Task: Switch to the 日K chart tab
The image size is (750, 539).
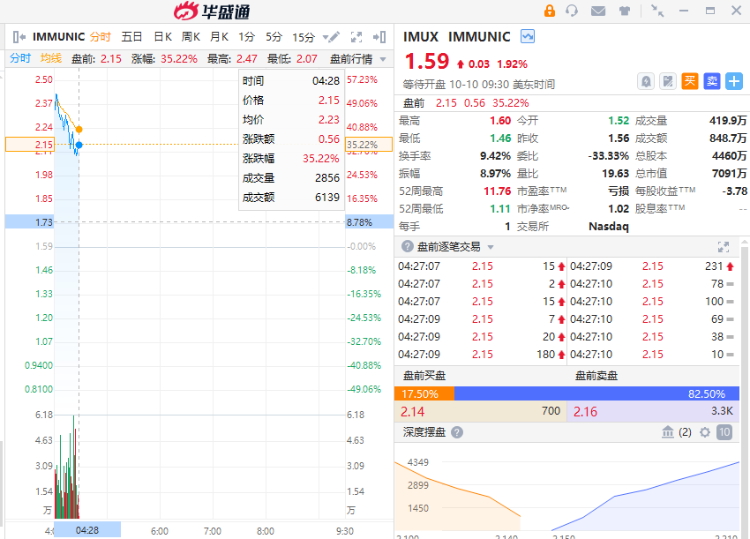Action: pos(163,37)
